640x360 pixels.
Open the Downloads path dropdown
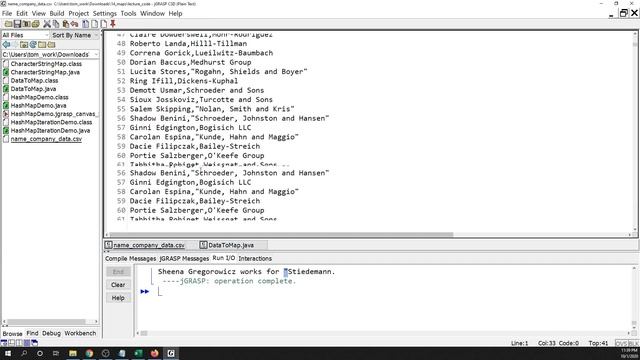pos(50,54)
